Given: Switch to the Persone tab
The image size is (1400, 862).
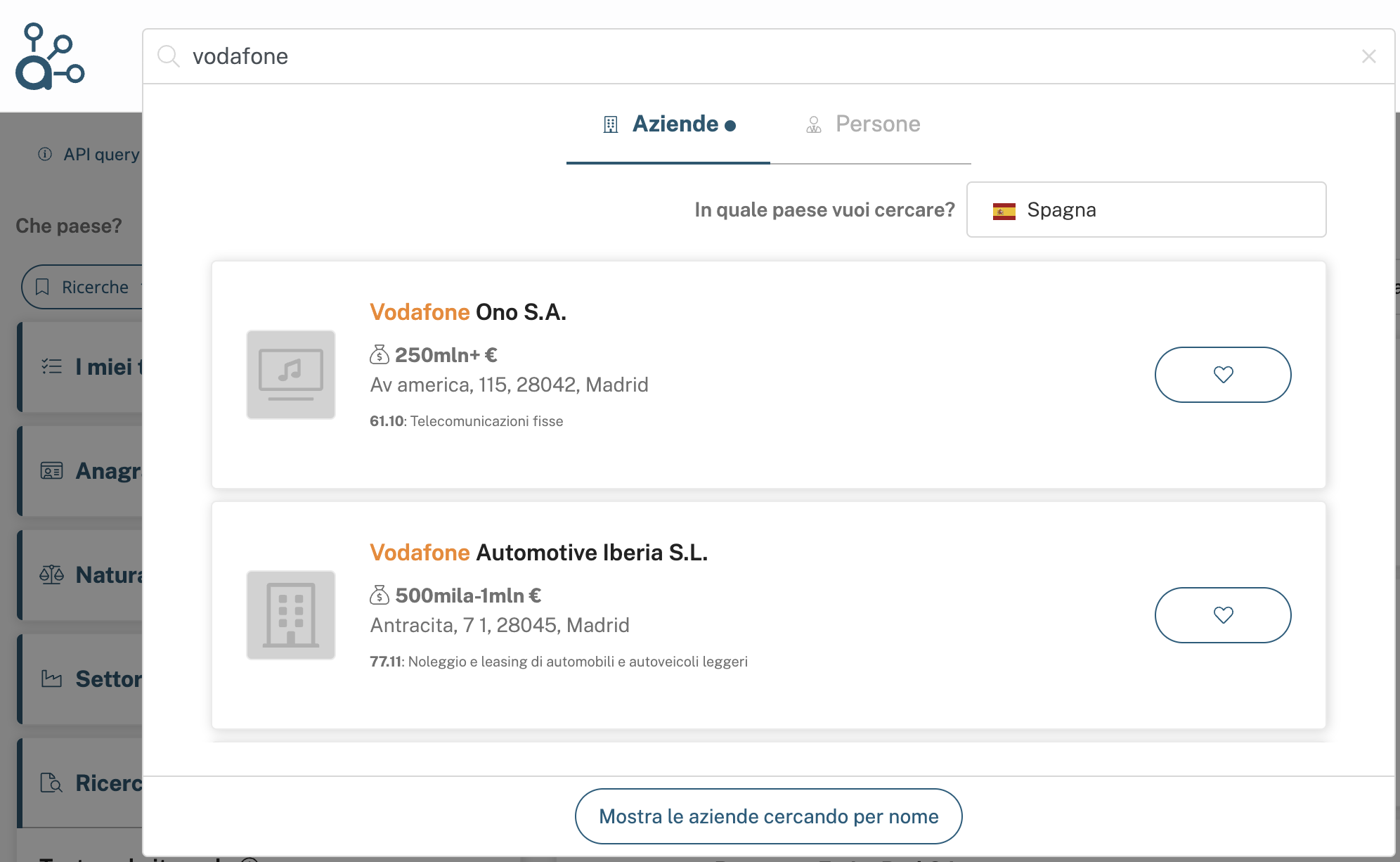Looking at the screenshot, I should [x=863, y=124].
